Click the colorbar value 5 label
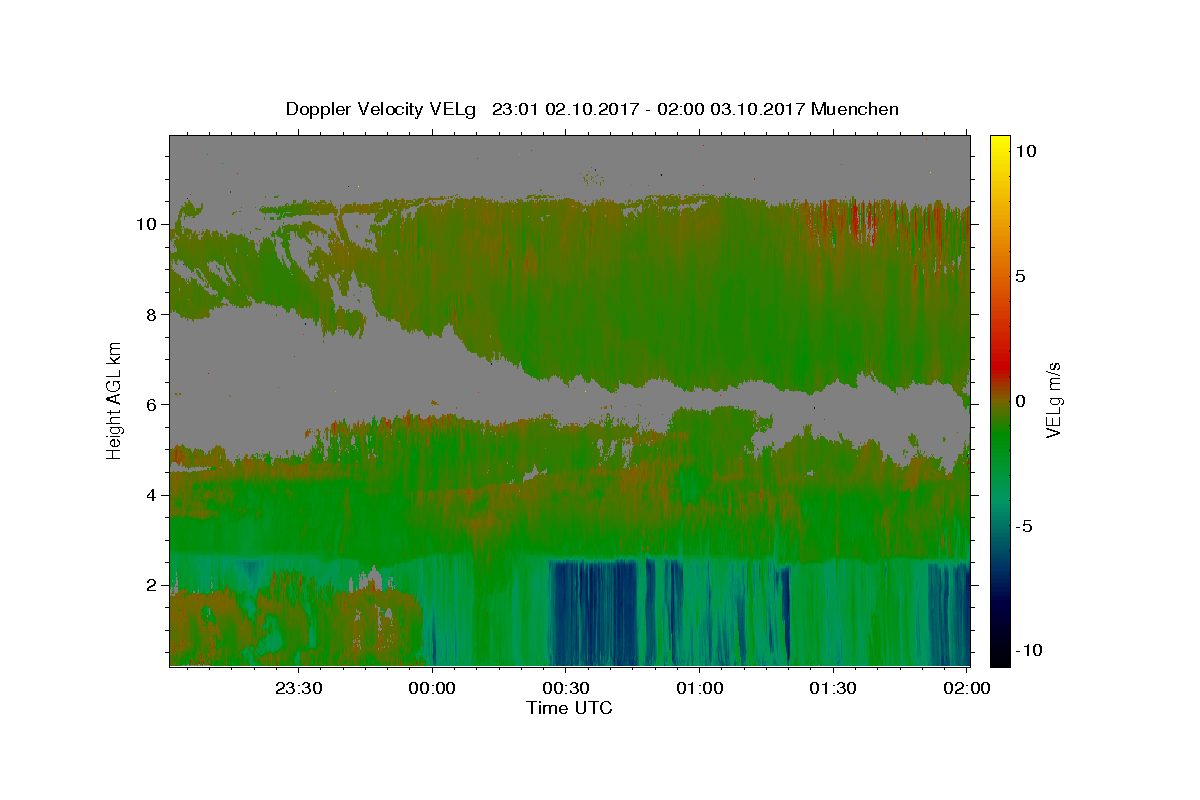 point(1021,276)
